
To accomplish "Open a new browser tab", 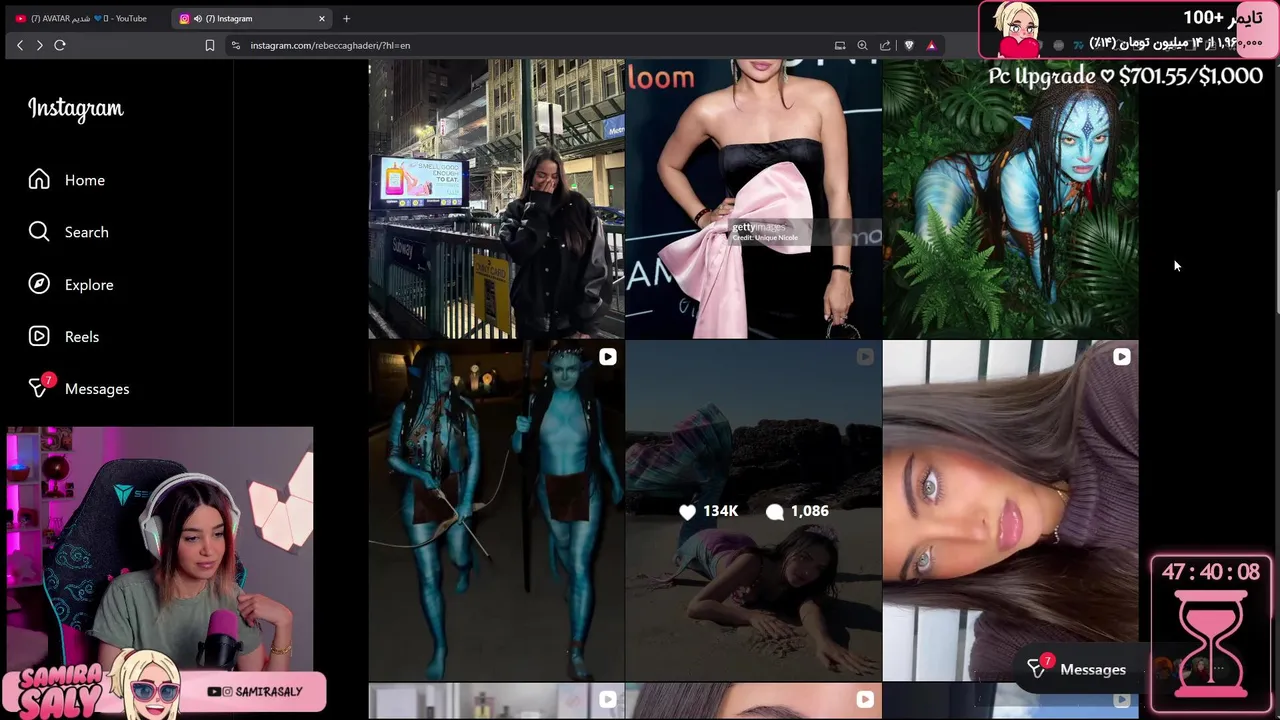I will coord(346,18).
